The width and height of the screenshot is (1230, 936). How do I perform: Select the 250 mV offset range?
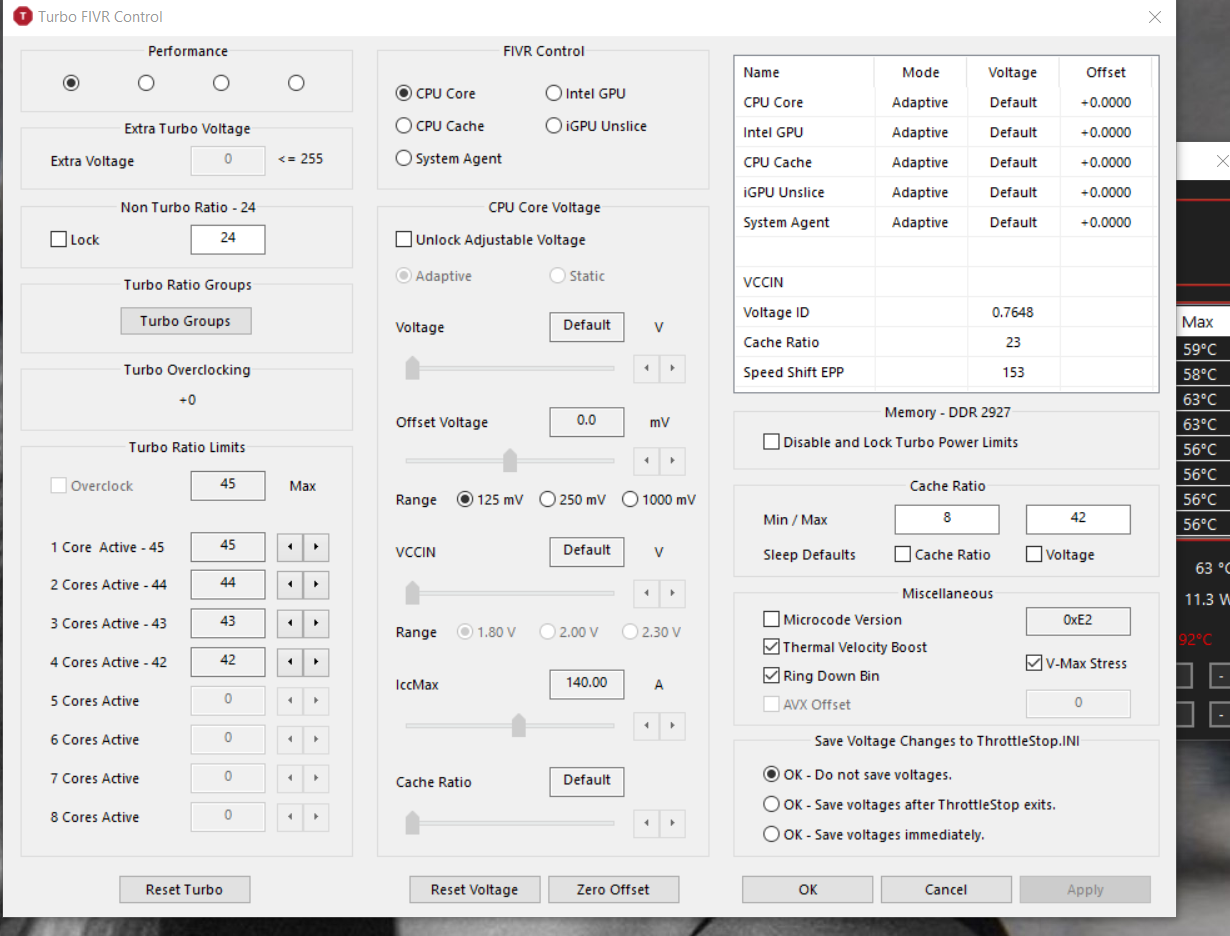point(573,499)
